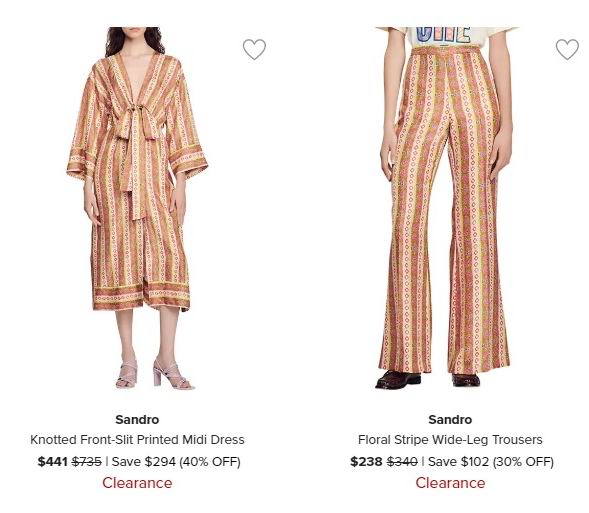Favorite the Knotted Front-Slit Midi Dress with heart icon

254,49
